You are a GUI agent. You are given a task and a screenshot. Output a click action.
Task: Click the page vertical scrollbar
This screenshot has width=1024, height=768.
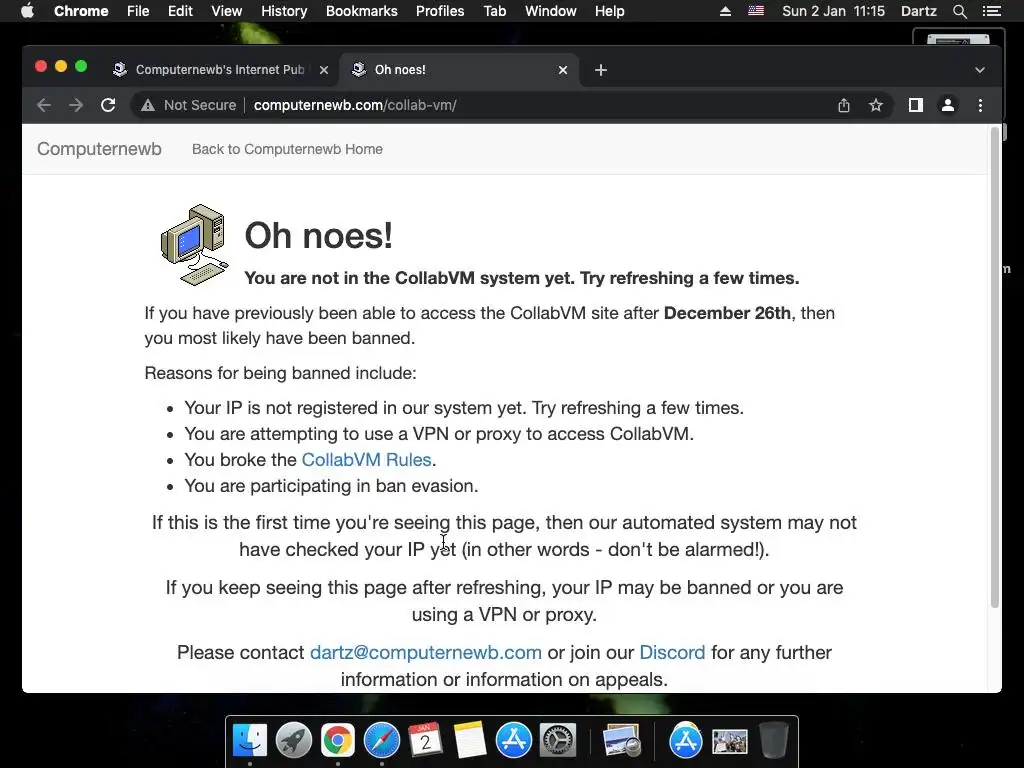[x=995, y=366]
